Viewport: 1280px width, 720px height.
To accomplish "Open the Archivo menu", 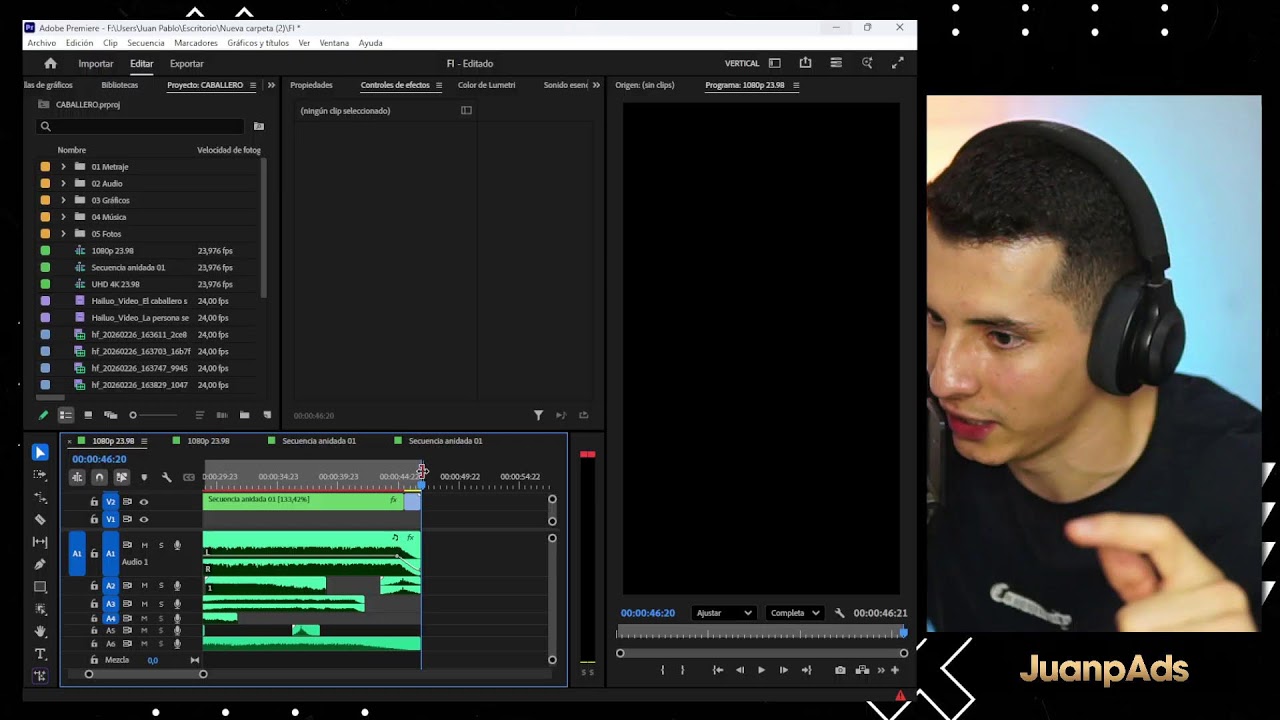I will [42, 43].
